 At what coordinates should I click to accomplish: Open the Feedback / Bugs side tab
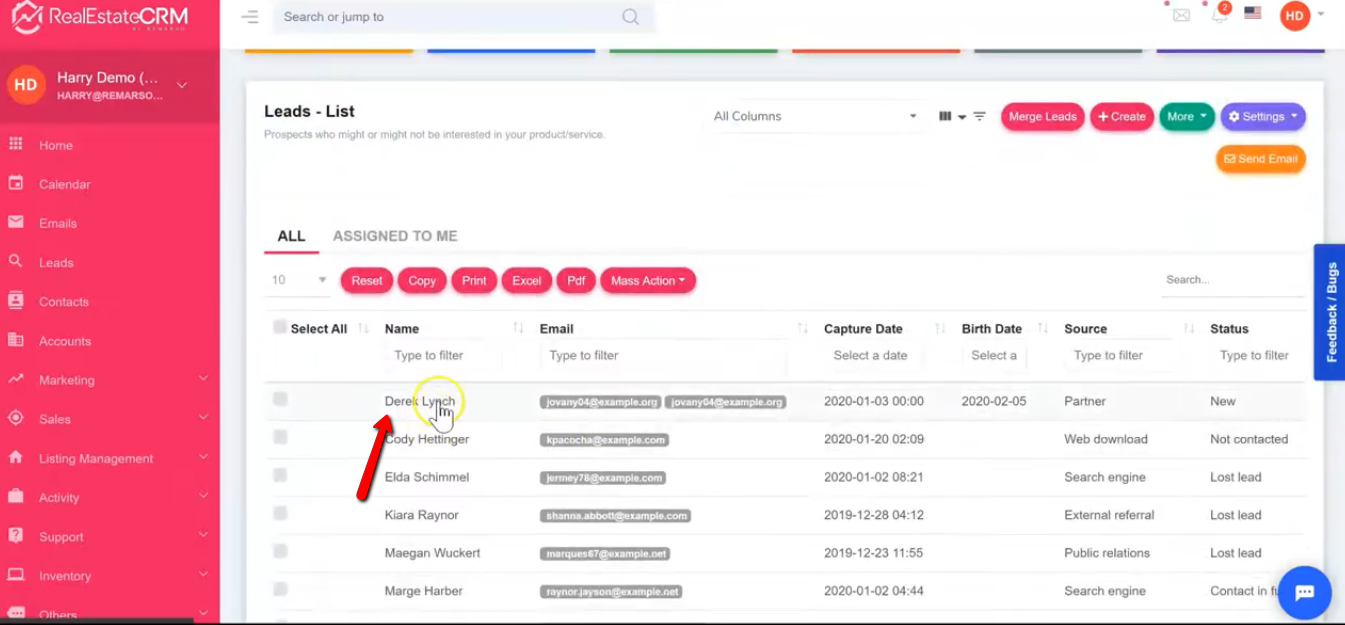(1329, 312)
